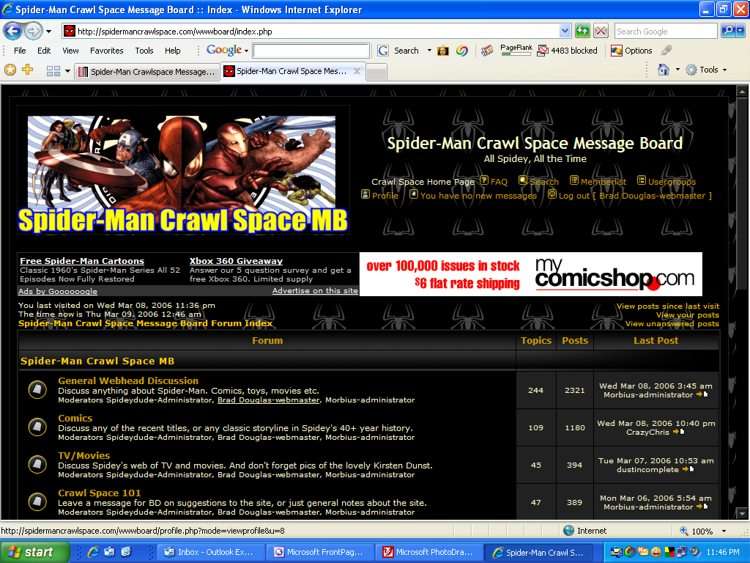The height and width of the screenshot is (563, 750).
Task: Click the Home icon in the command bar
Action: click(663, 70)
